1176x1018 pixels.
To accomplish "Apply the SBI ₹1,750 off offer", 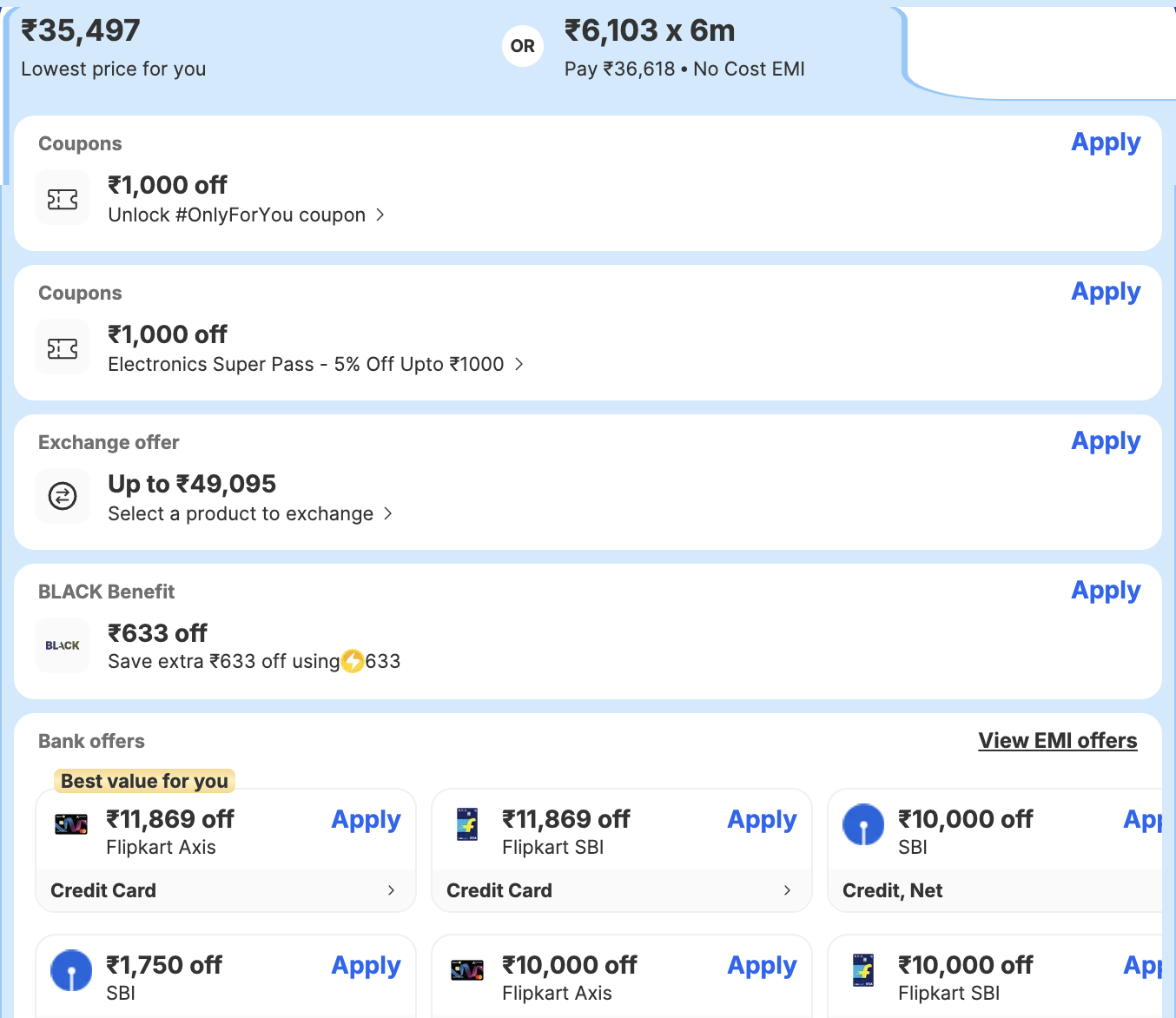I will pos(366,966).
